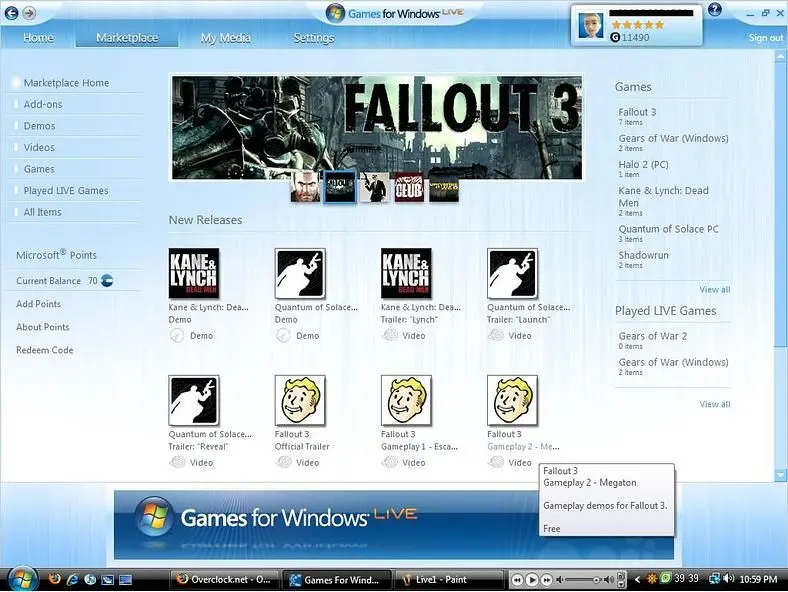Click the gamer avatar picture
Viewport: 788px width, 592px height.
click(x=590, y=26)
